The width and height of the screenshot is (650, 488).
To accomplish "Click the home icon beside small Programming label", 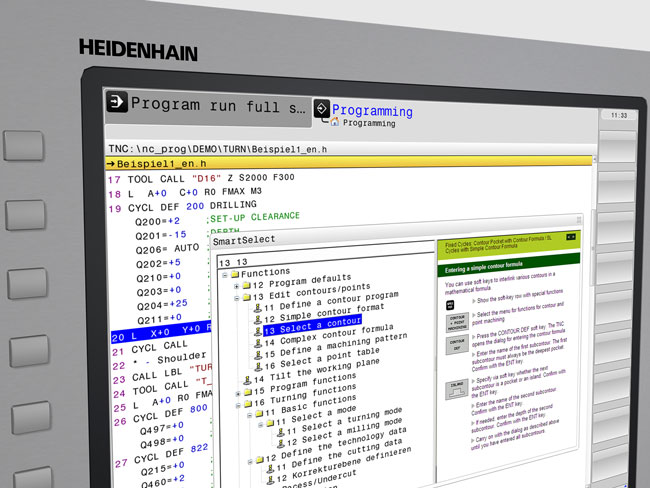I will click(335, 121).
